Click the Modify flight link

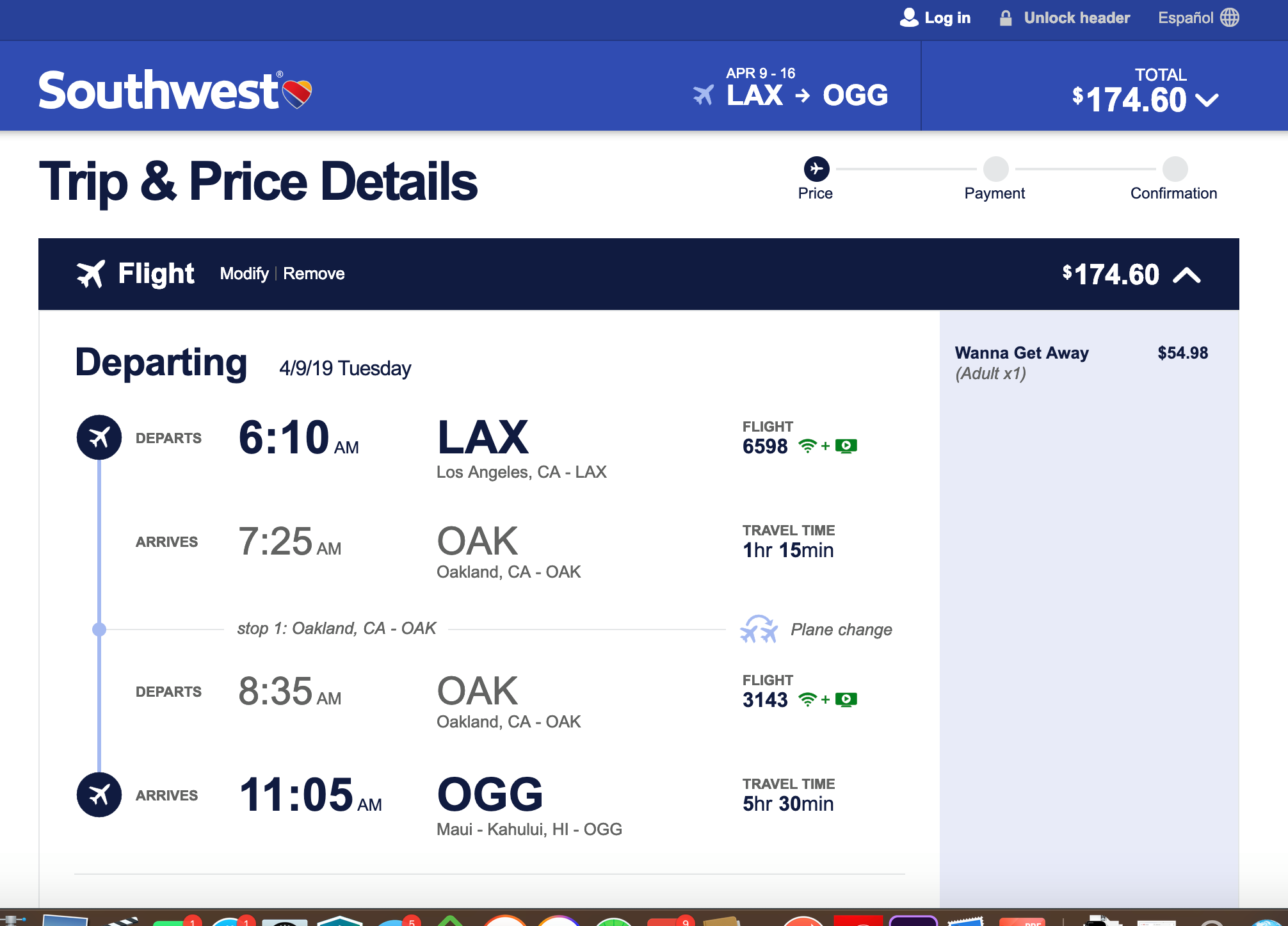pos(244,273)
